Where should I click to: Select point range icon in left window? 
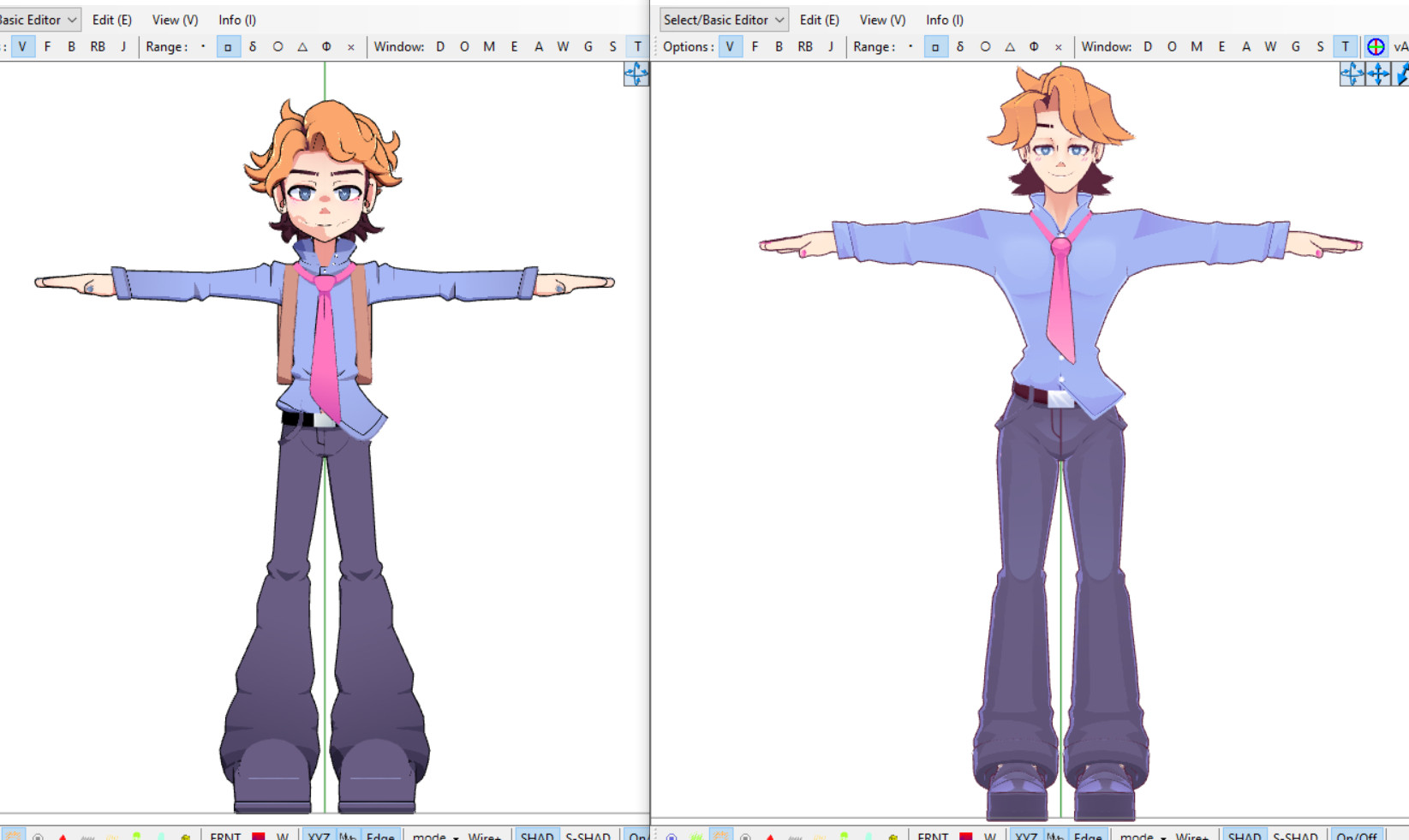203,46
